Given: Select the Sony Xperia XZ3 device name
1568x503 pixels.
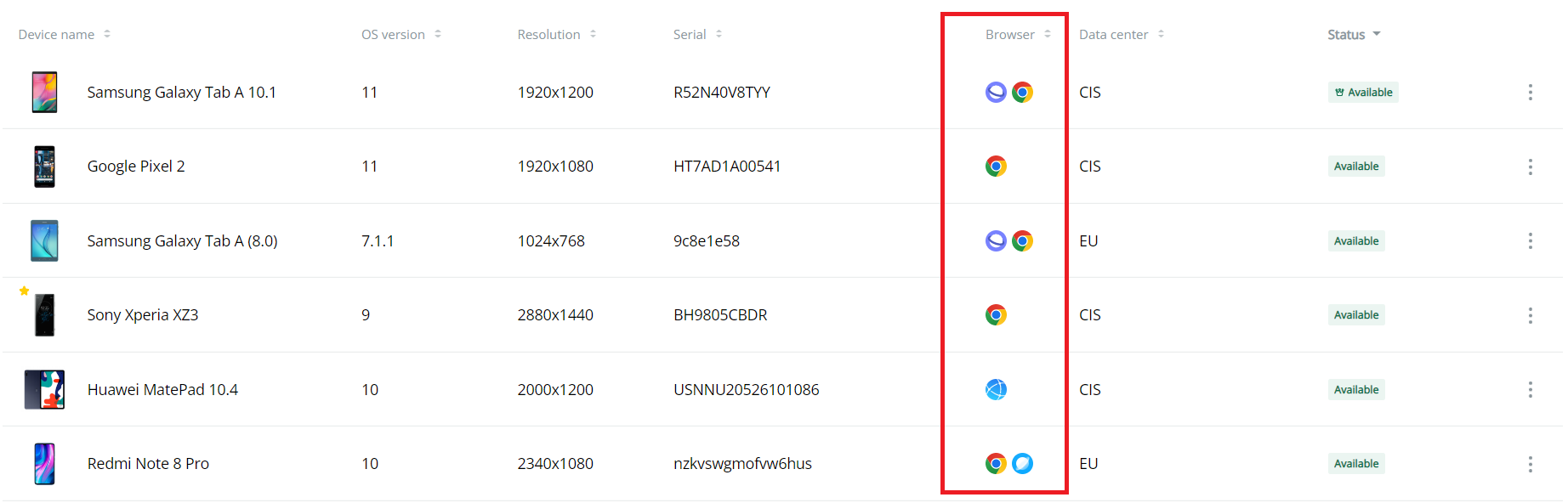Looking at the screenshot, I should (143, 315).
